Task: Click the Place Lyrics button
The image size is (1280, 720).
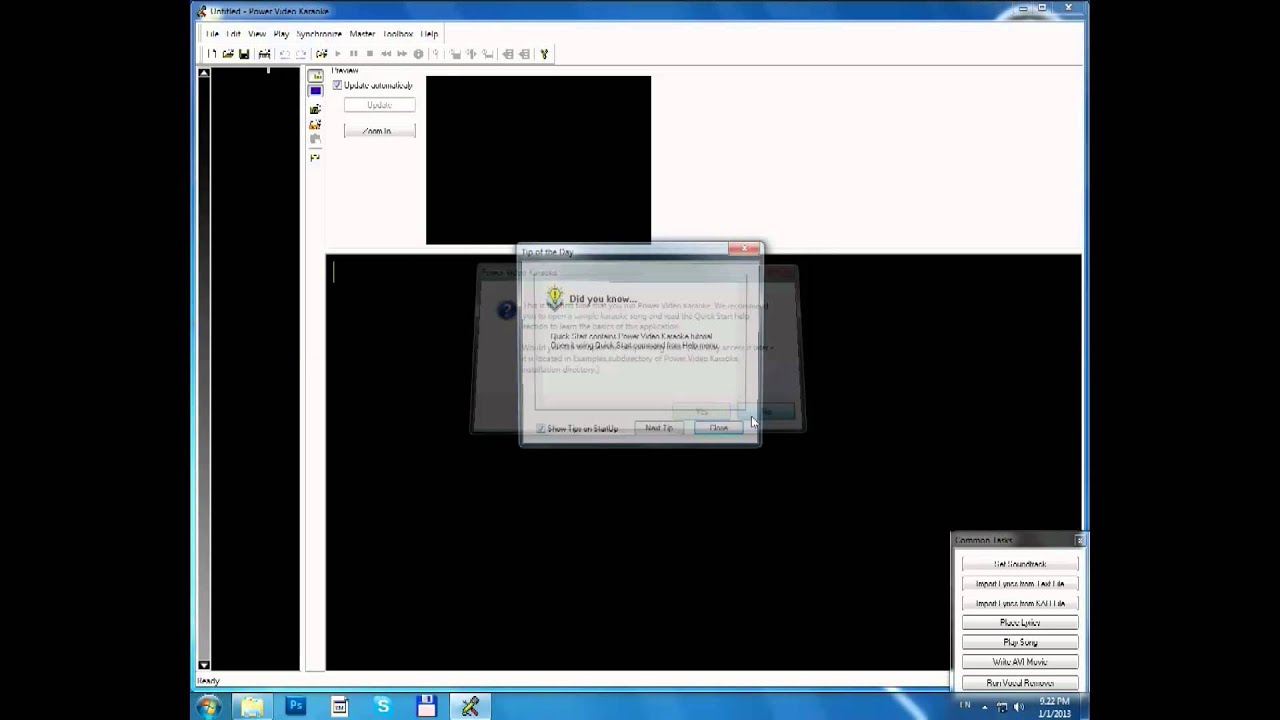Action: coord(1020,623)
